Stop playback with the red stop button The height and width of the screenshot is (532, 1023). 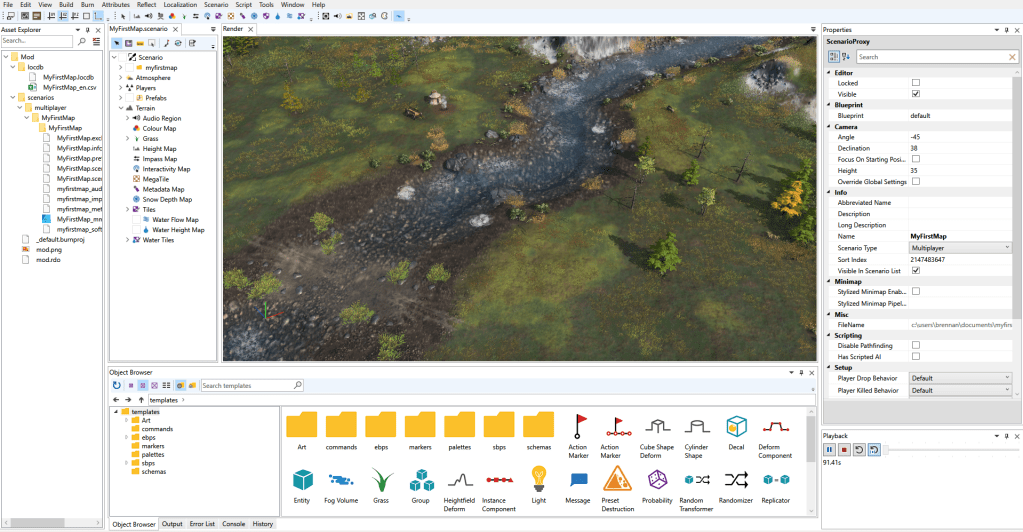click(844, 450)
